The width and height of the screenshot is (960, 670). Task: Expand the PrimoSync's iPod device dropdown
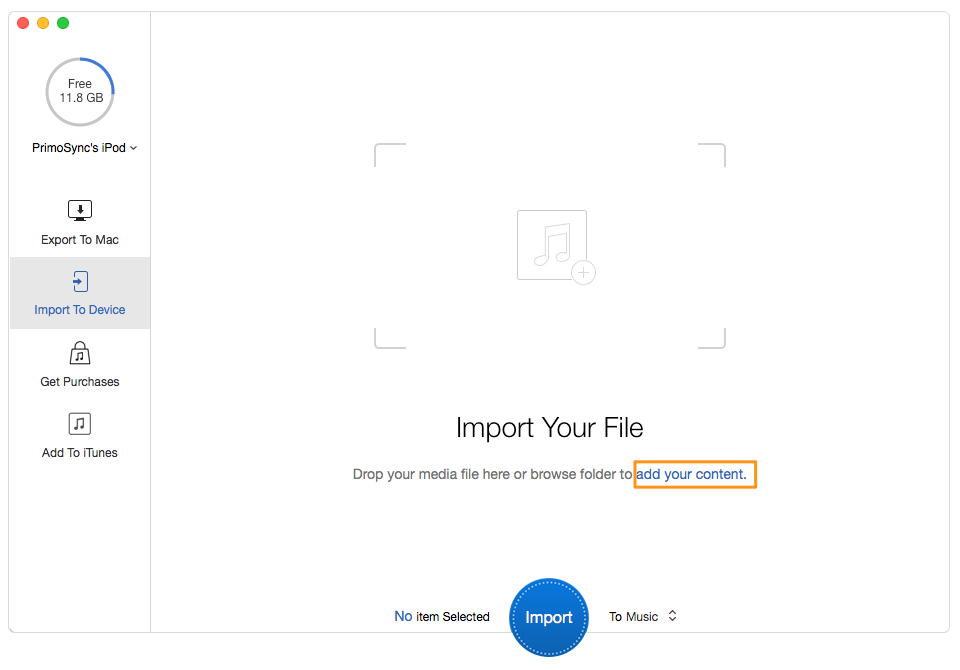tap(84, 148)
